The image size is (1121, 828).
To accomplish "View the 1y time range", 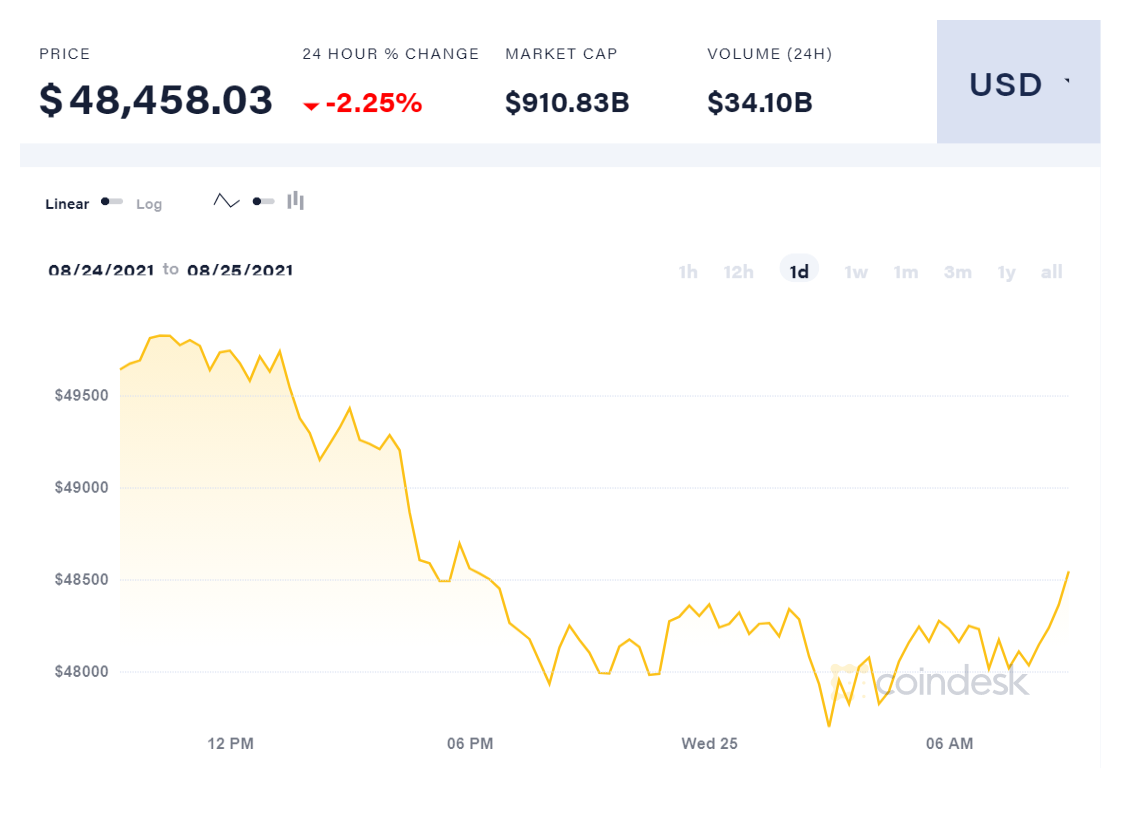I will coord(1006,272).
